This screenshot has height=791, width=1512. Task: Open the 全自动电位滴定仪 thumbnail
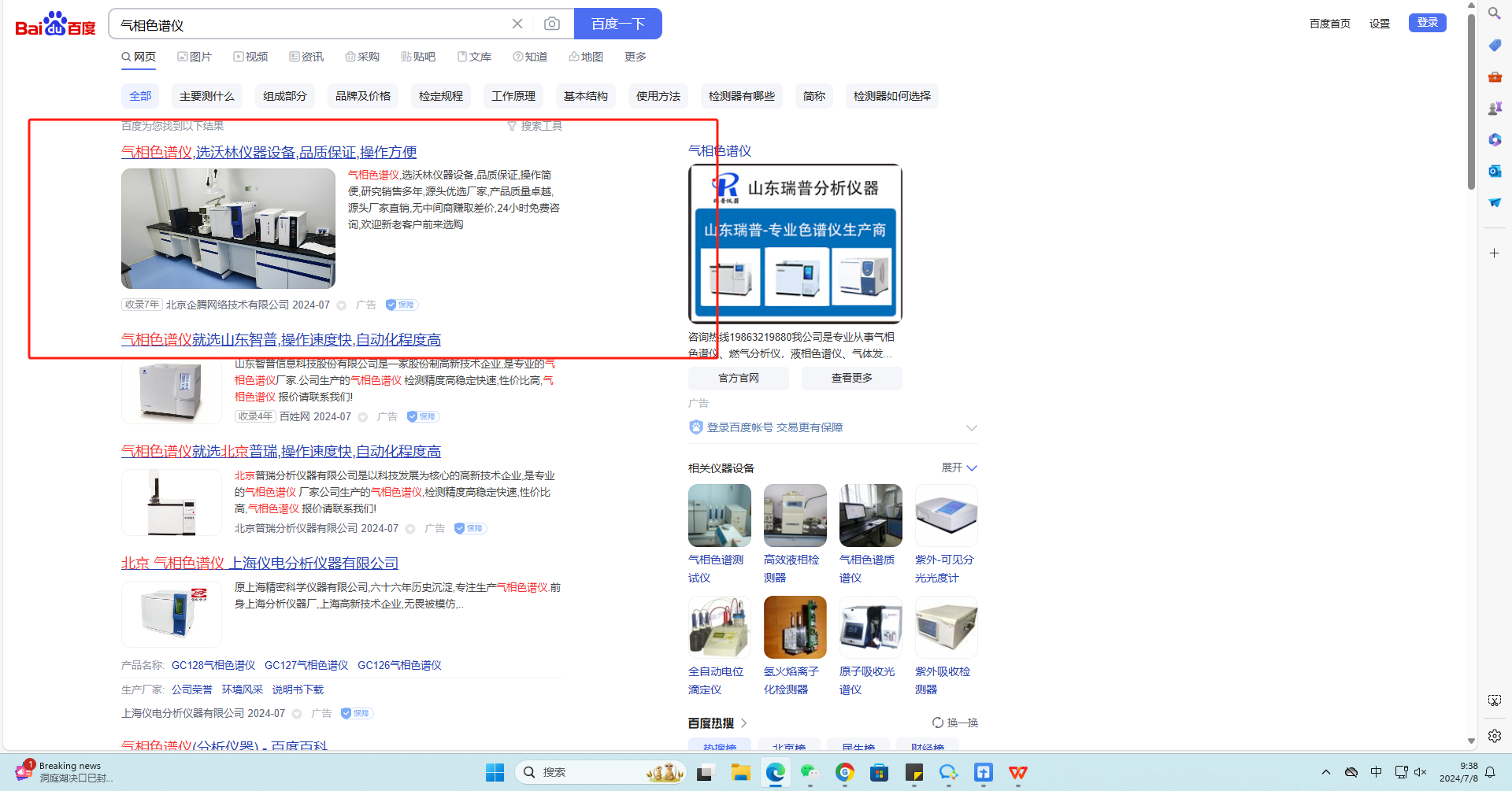pos(720,627)
